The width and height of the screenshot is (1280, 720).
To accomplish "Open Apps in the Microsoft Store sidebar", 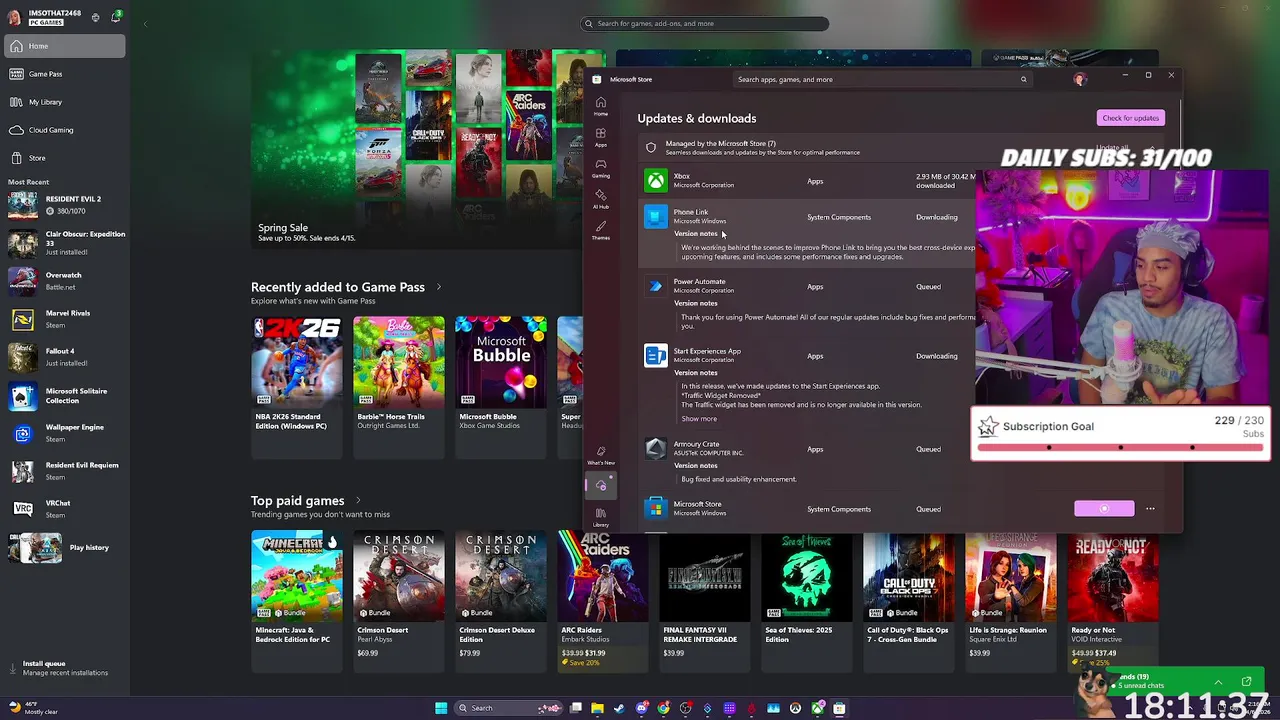I will [x=600, y=137].
